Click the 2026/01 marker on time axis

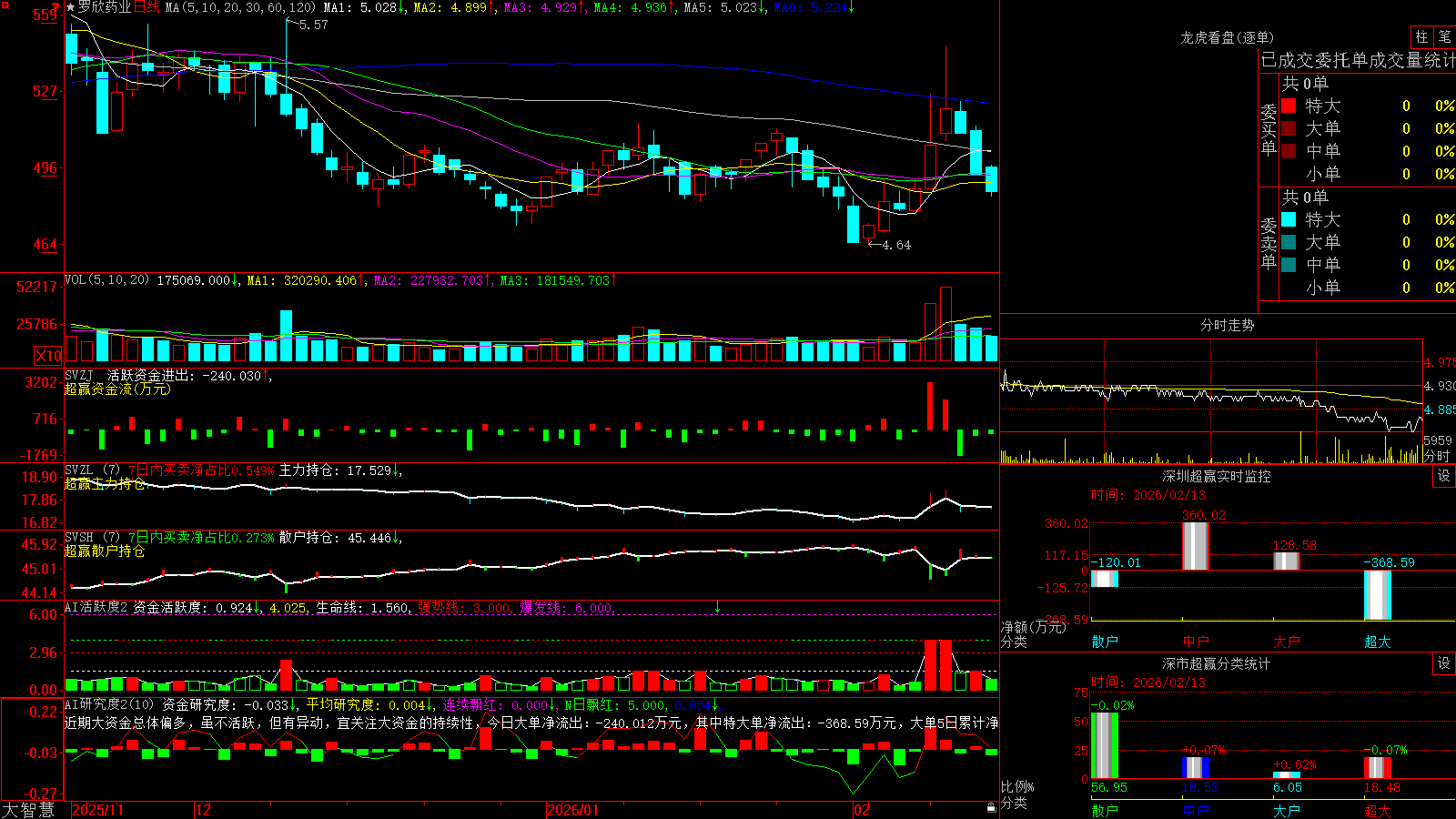pyautogui.click(x=573, y=810)
